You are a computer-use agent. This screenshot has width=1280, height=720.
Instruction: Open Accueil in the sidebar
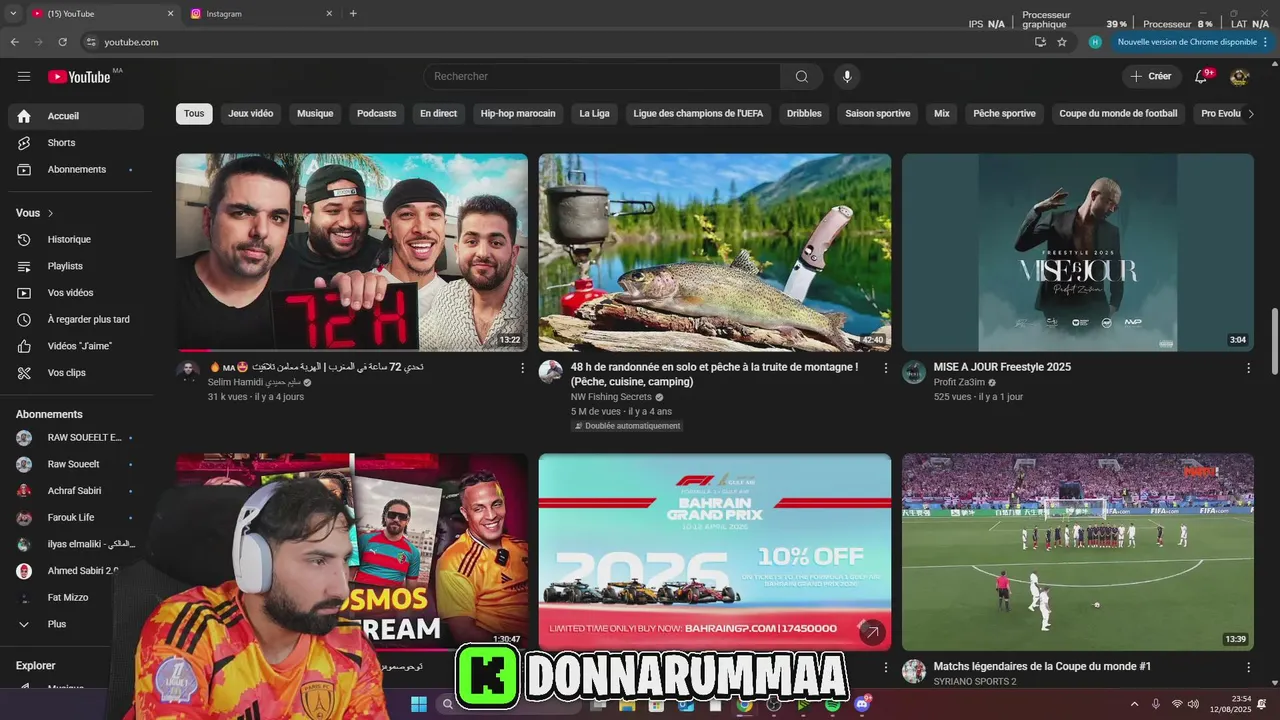tap(76, 116)
